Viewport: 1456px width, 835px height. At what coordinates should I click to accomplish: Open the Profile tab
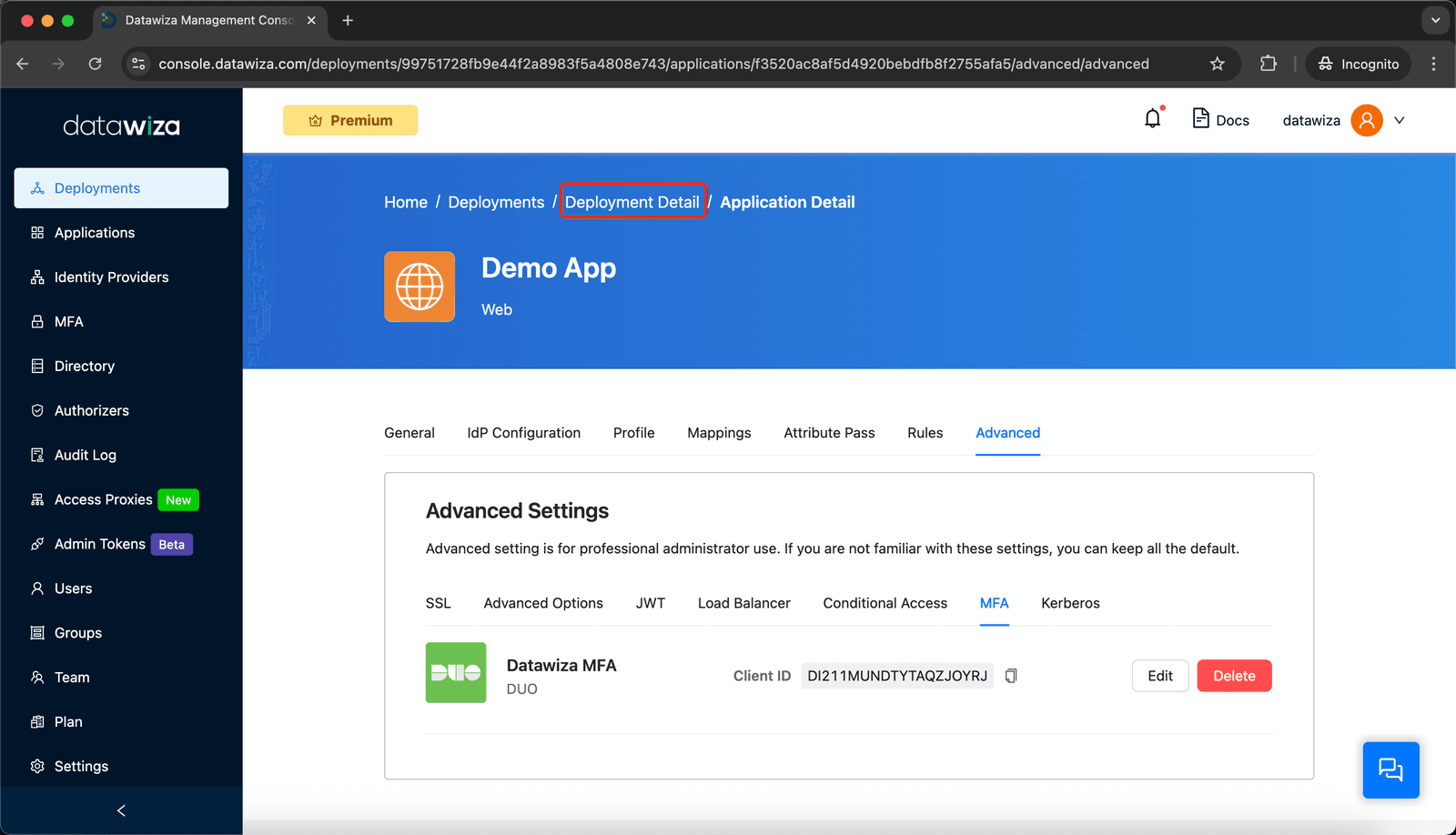tap(634, 433)
